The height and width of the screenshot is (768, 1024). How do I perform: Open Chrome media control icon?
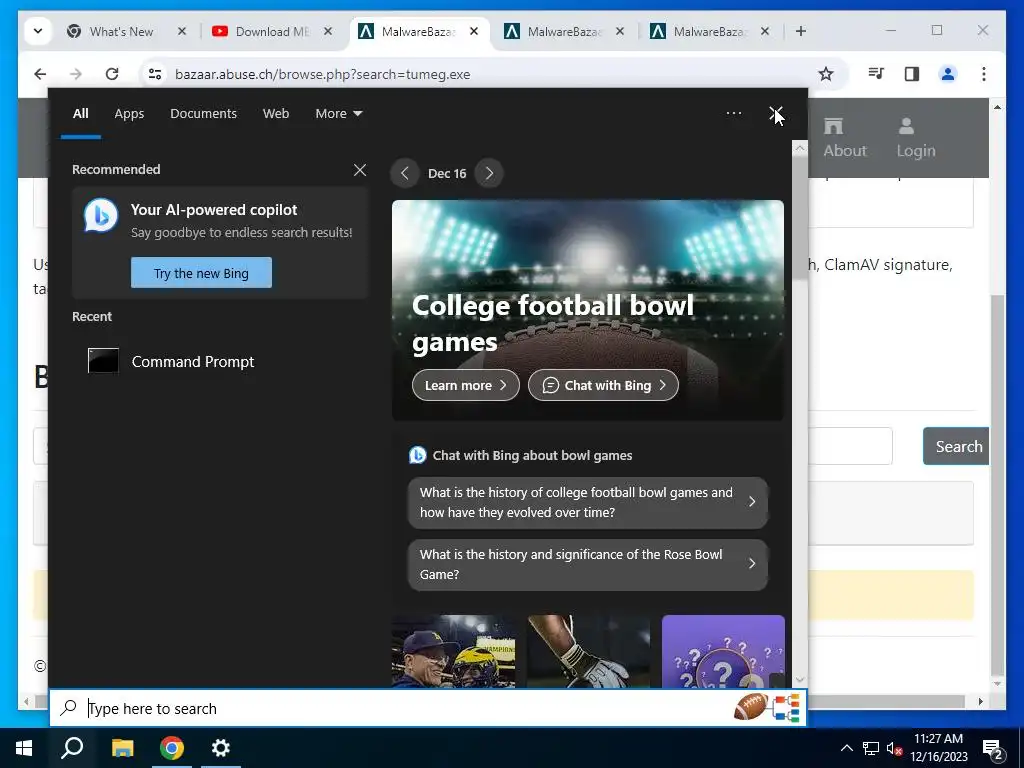(876, 74)
